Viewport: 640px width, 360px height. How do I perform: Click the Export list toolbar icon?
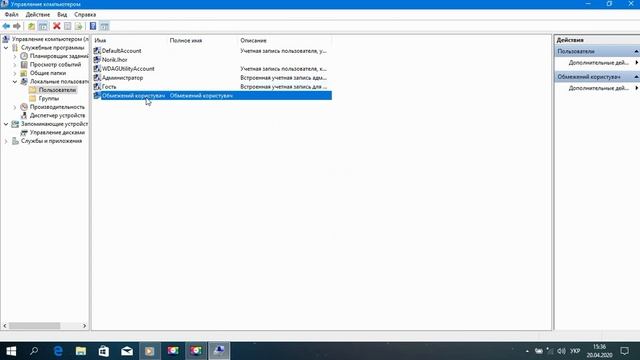click(x=79, y=26)
